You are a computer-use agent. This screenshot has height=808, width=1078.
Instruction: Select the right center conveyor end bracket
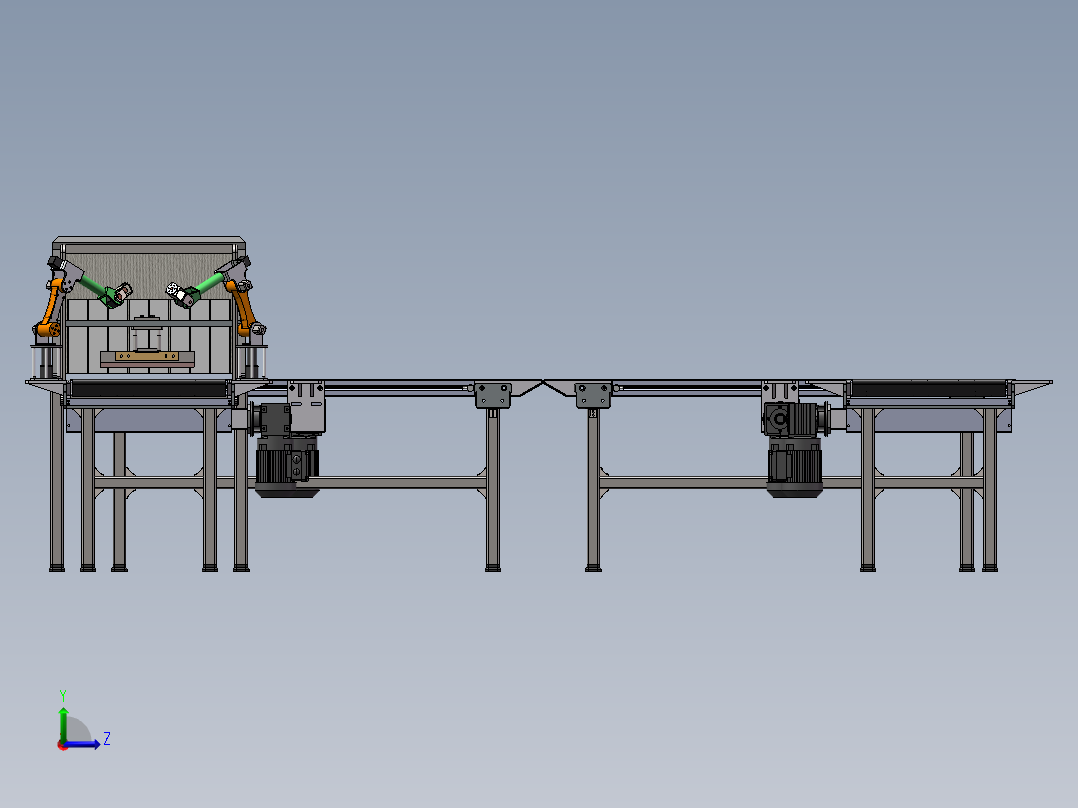pyautogui.click(x=593, y=395)
